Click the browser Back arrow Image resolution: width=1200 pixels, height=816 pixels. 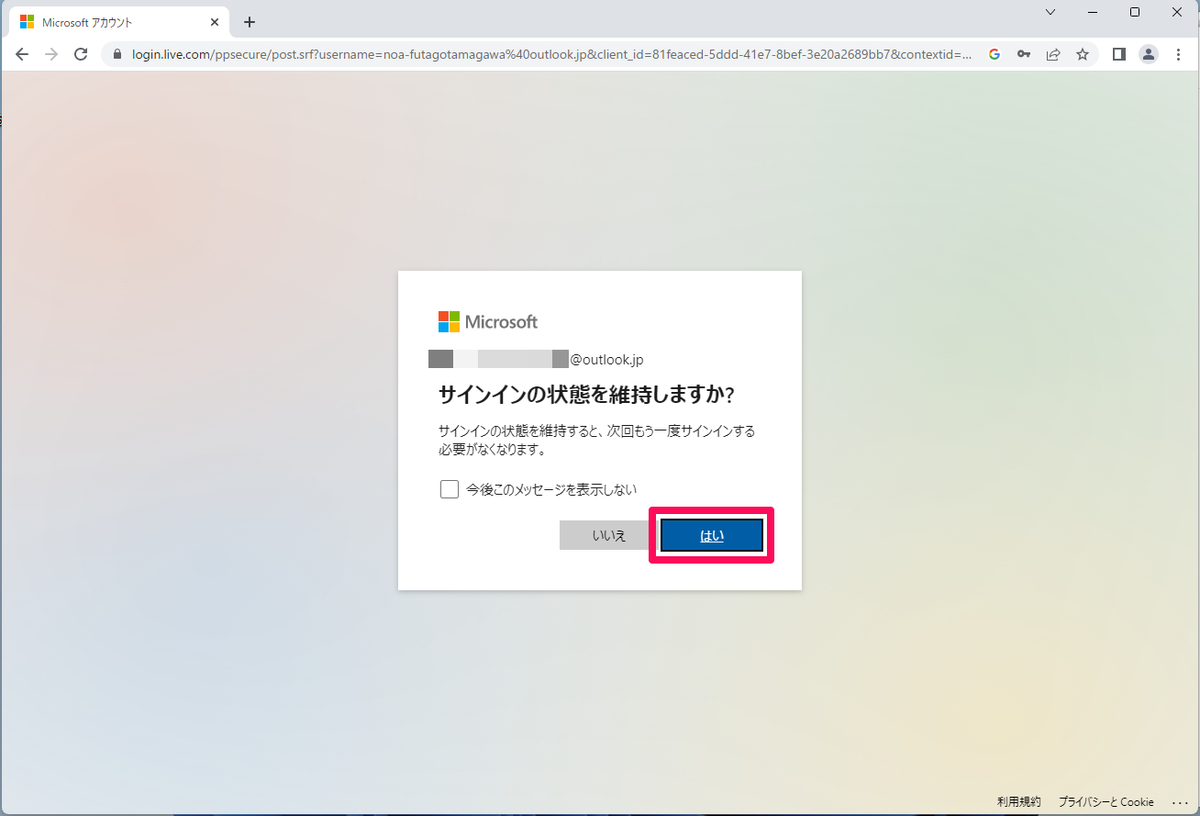(x=23, y=54)
